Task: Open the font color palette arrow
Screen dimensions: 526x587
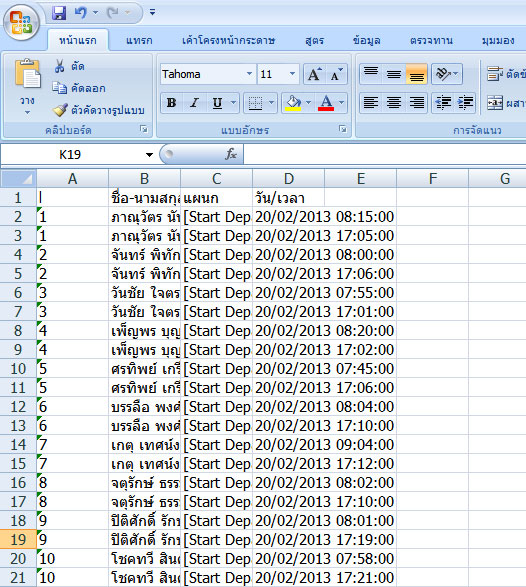Action: pyautogui.click(x=342, y=103)
